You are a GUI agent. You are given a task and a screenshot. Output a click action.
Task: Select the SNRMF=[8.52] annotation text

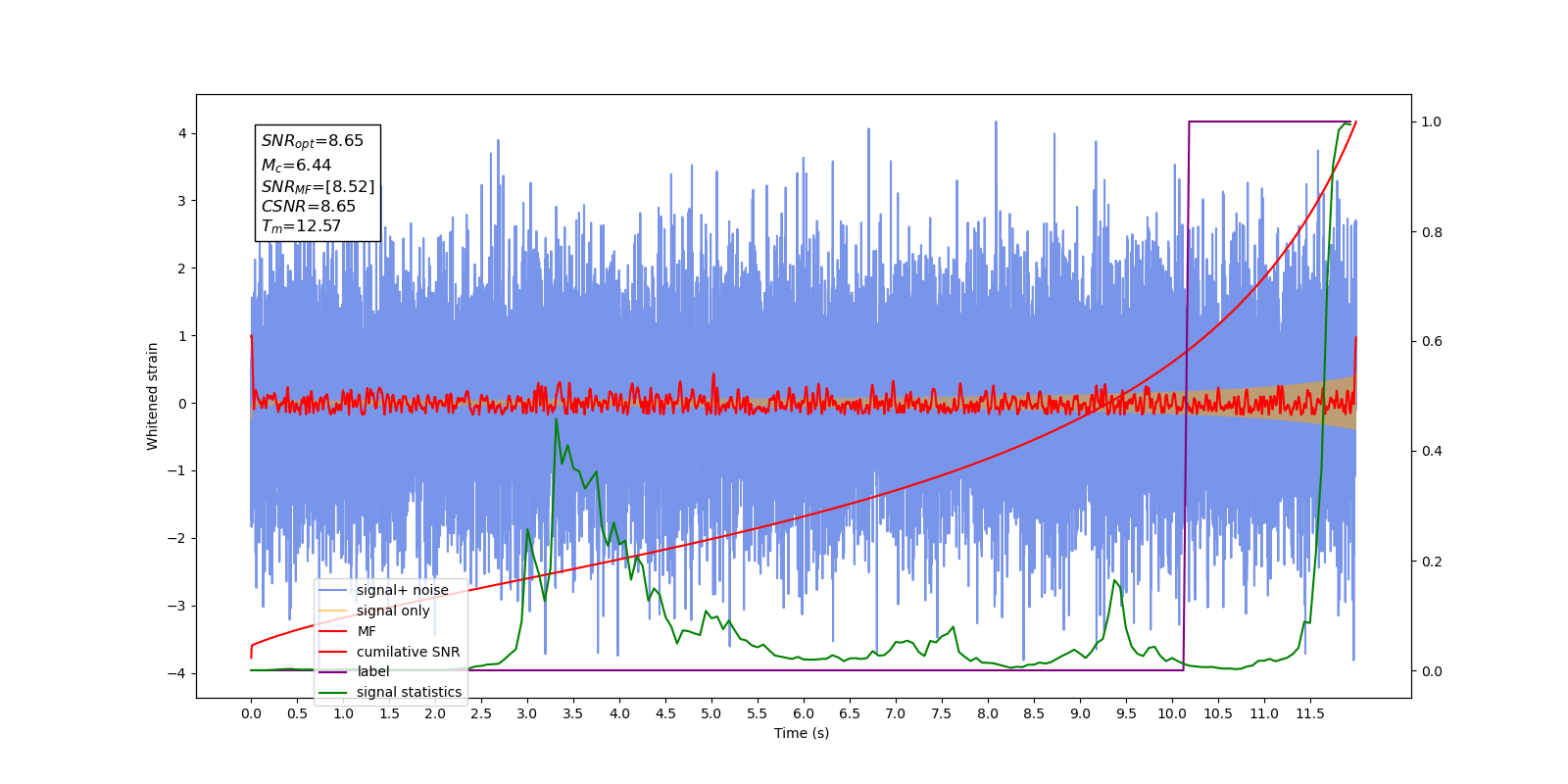(x=318, y=186)
